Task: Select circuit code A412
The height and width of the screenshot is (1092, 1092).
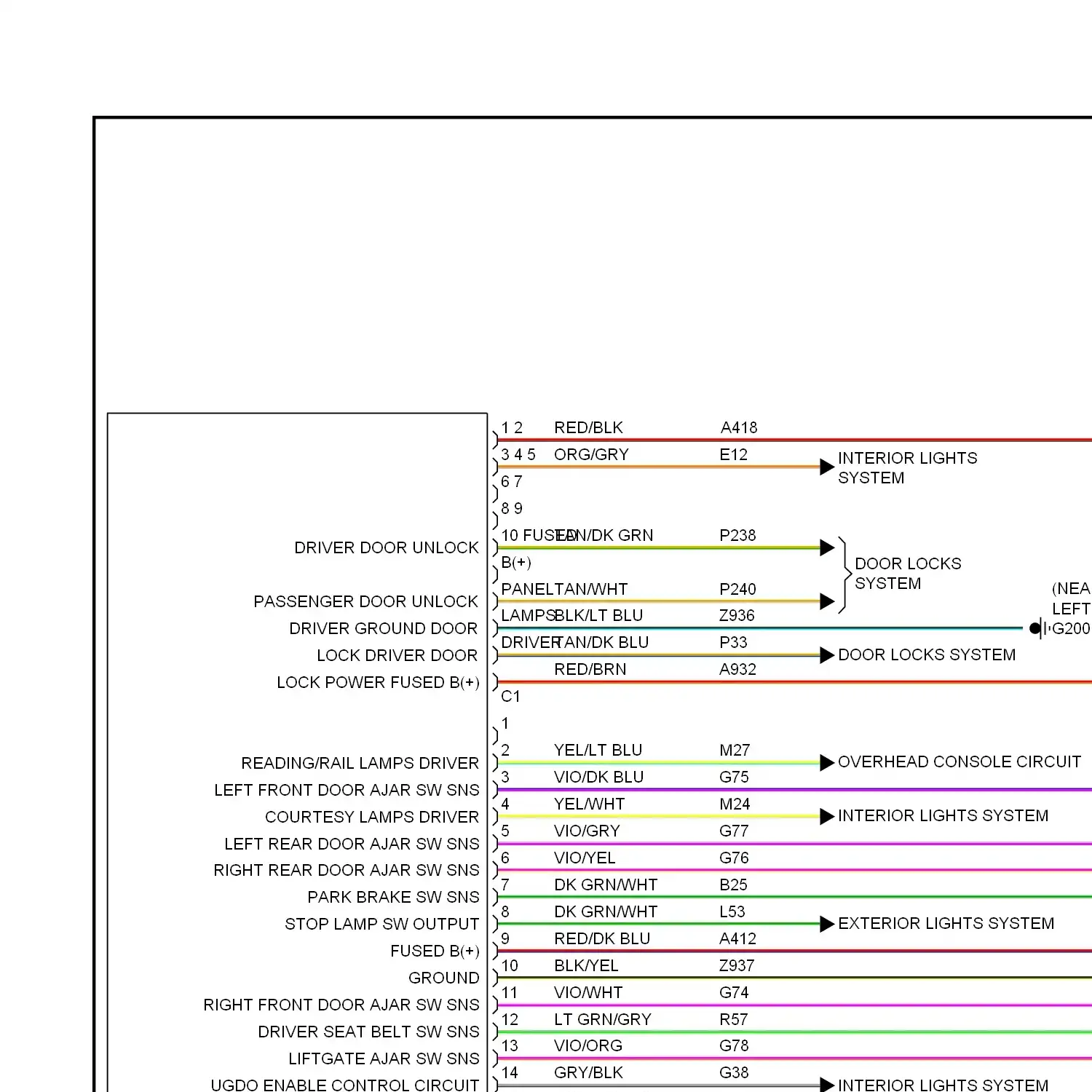Action: pos(737,939)
